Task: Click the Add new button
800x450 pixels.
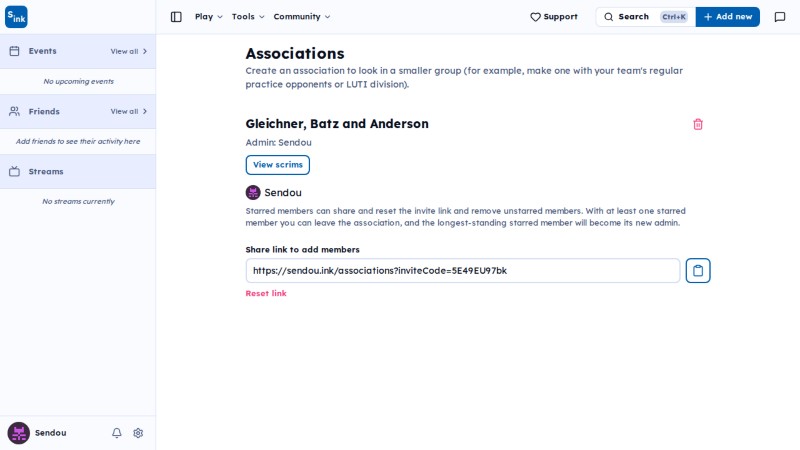Action: pyautogui.click(x=728, y=17)
